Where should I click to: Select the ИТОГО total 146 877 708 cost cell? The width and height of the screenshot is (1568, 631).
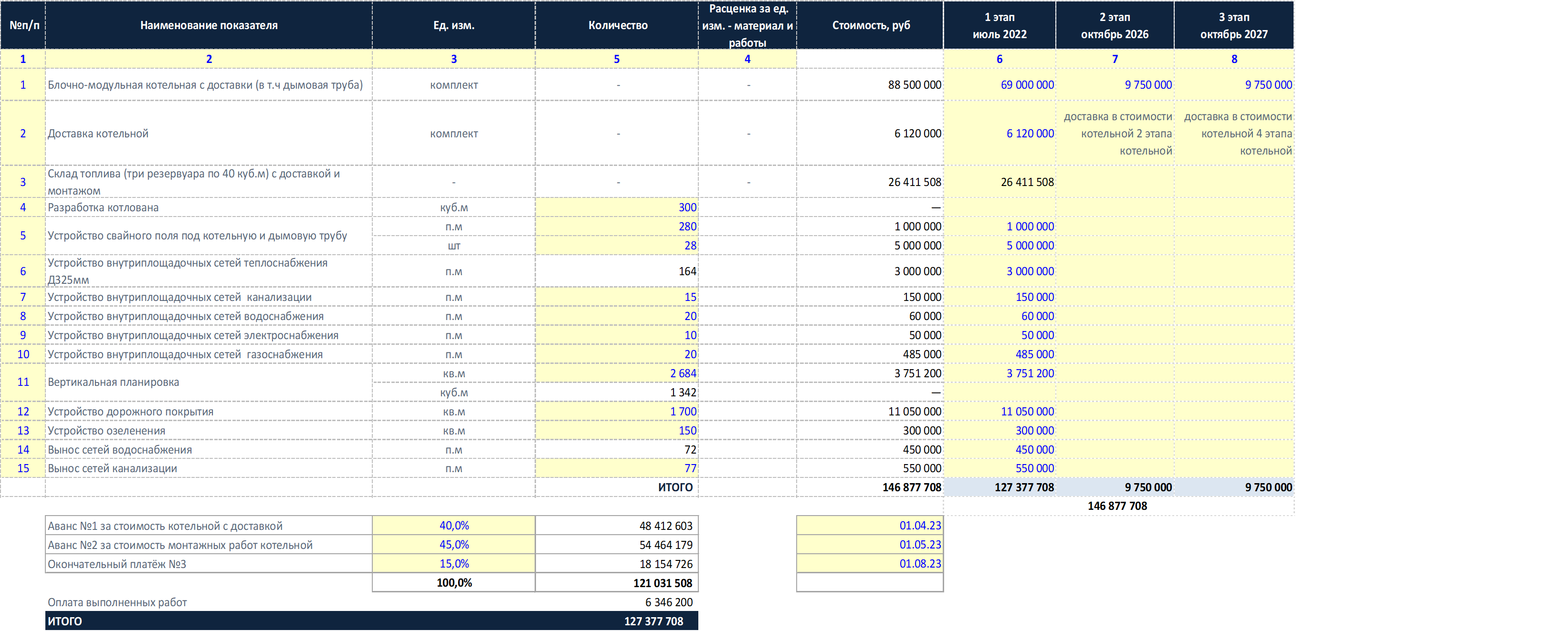(871, 487)
